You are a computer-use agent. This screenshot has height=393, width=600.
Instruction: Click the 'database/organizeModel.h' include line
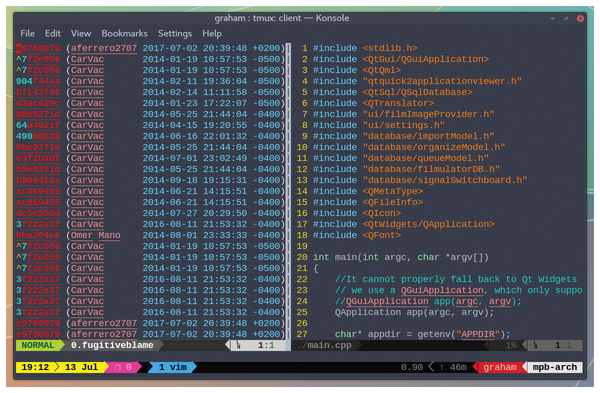tap(409, 147)
